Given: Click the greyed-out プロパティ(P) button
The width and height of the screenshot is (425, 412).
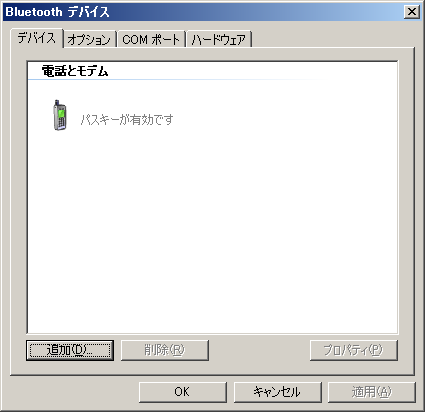Looking at the screenshot, I should (354, 350).
